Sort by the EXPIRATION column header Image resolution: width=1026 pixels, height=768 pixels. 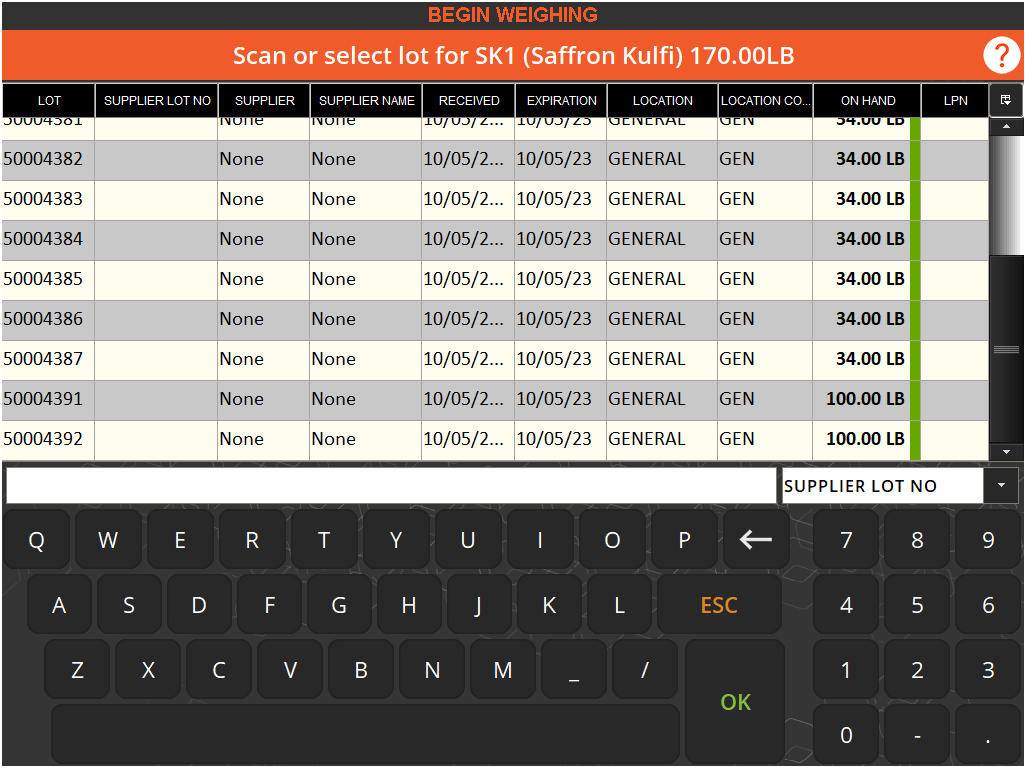(x=561, y=101)
